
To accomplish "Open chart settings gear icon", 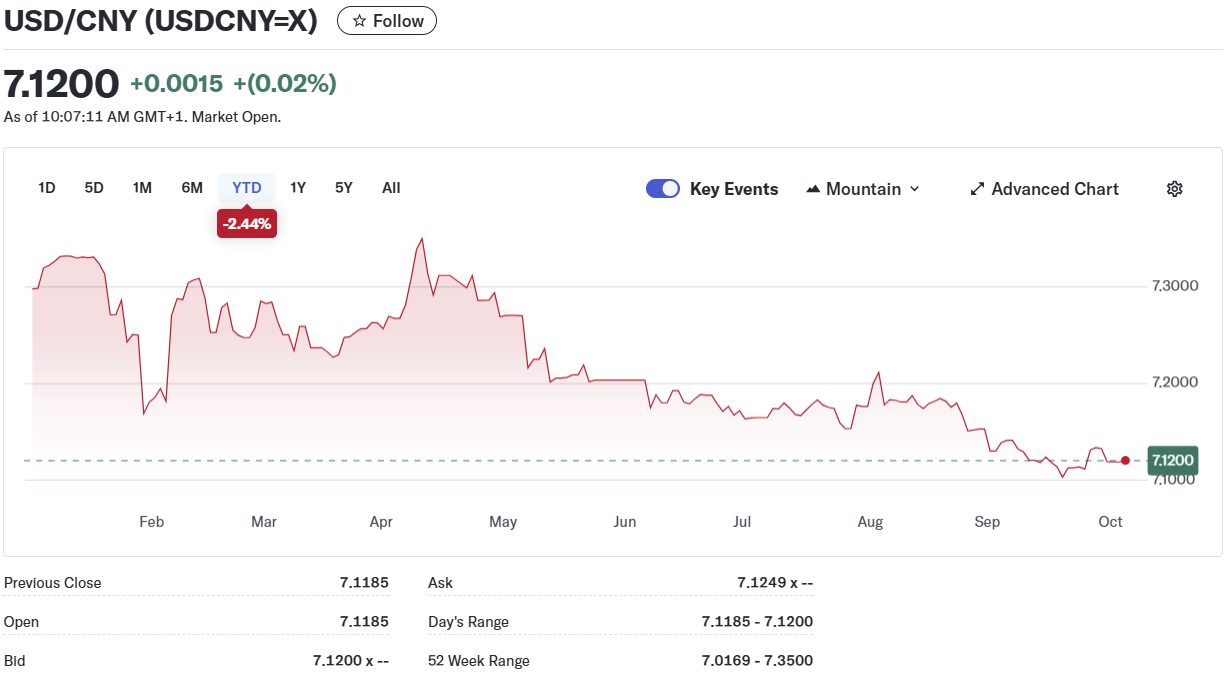I will 1175,189.
